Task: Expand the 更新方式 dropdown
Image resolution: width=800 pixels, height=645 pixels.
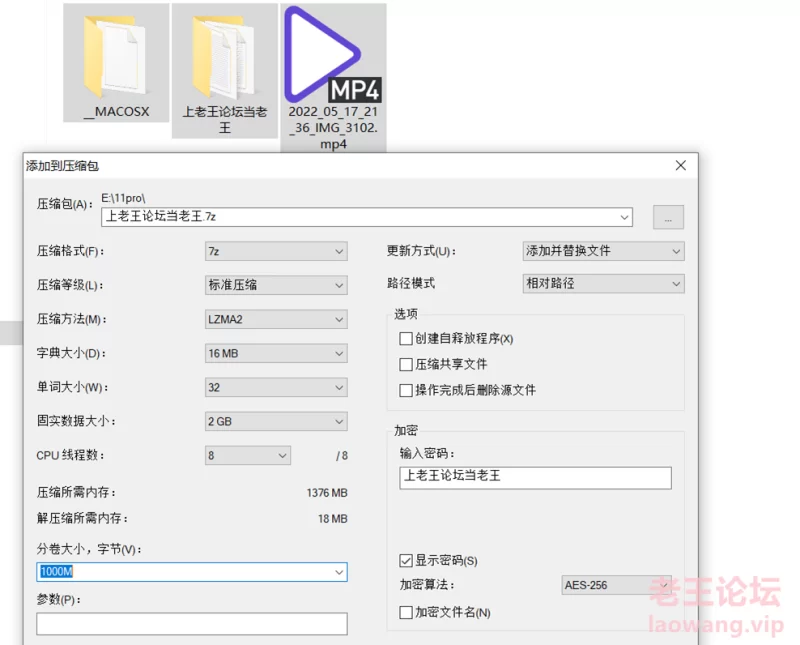Action: [x=604, y=250]
